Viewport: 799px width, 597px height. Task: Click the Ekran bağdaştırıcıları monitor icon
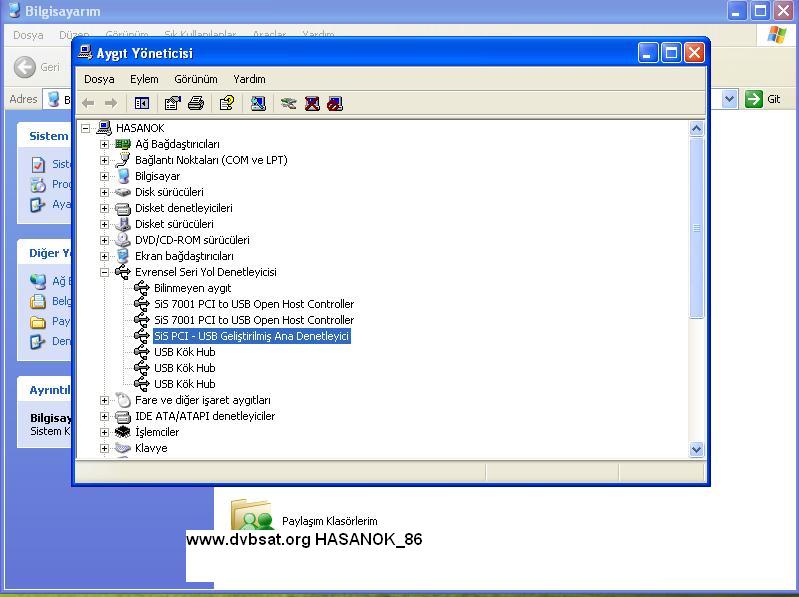[x=123, y=256]
